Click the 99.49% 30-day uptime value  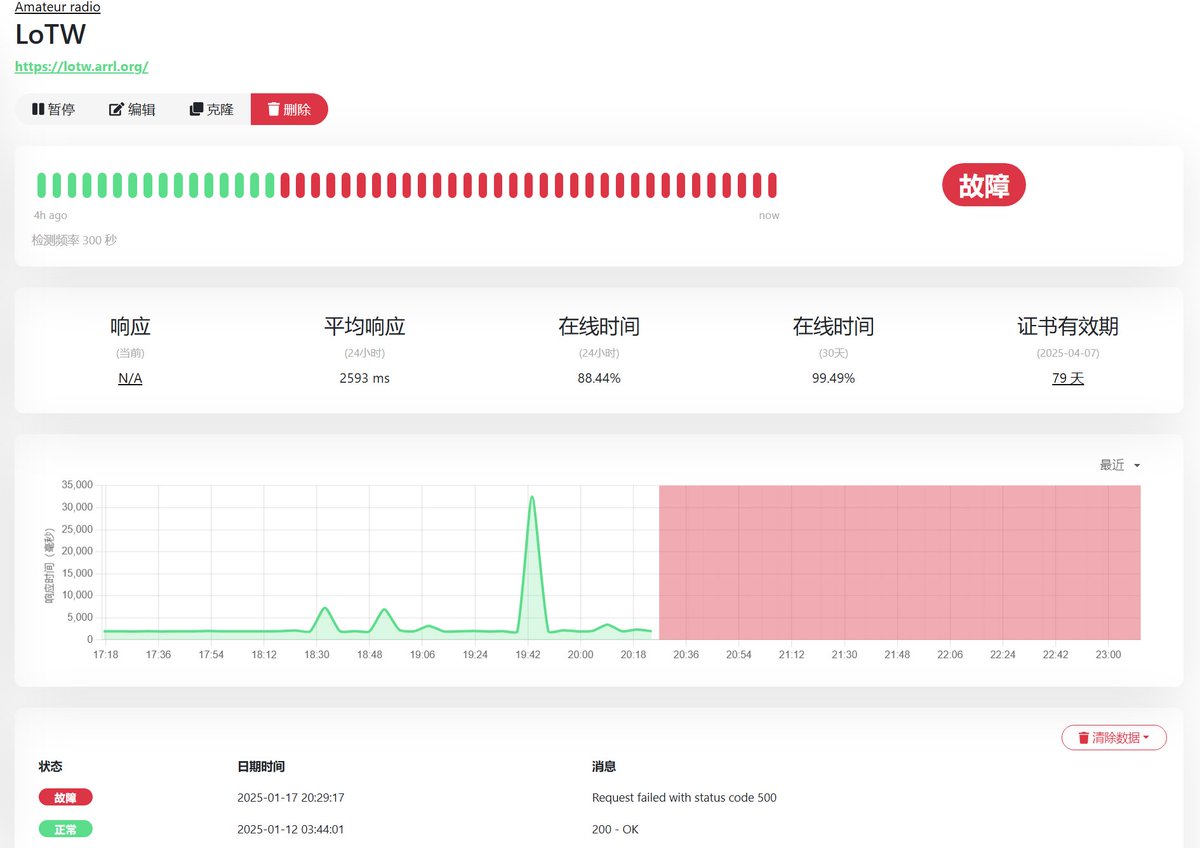833,378
